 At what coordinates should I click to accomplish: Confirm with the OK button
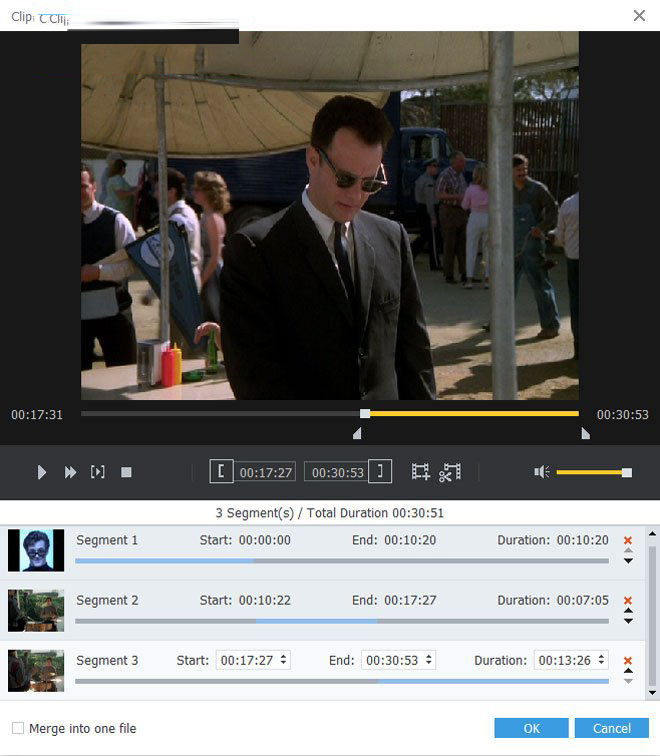coord(531,728)
